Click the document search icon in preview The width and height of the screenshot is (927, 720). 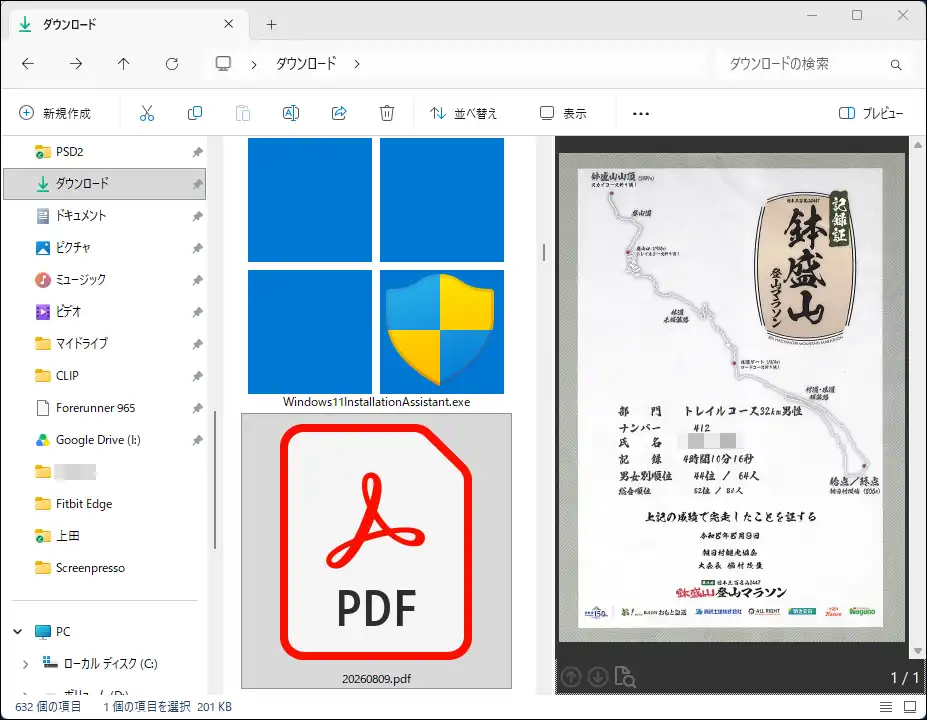pyautogui.click(x=625, y=676)
